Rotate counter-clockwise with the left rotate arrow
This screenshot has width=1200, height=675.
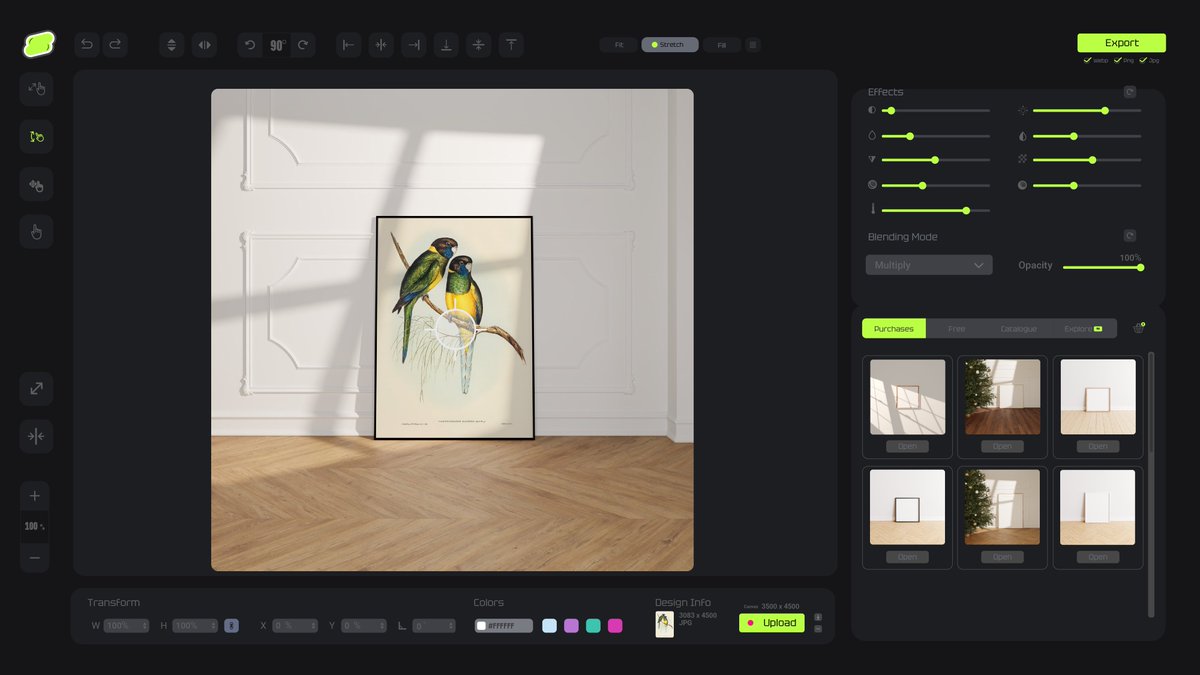click(250, 45)
